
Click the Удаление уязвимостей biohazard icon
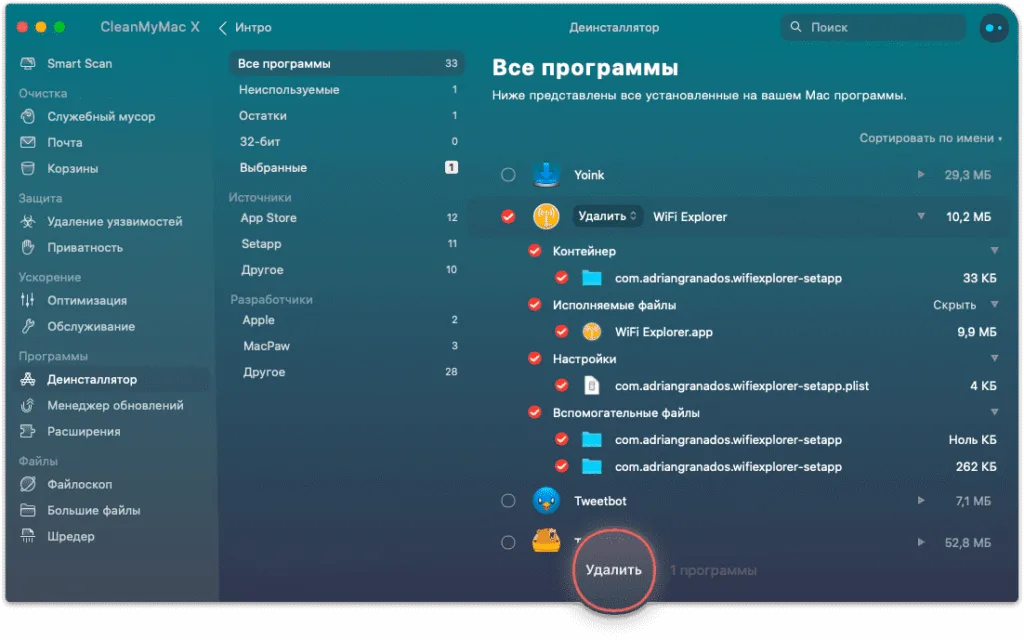click(x=27, y=221)
